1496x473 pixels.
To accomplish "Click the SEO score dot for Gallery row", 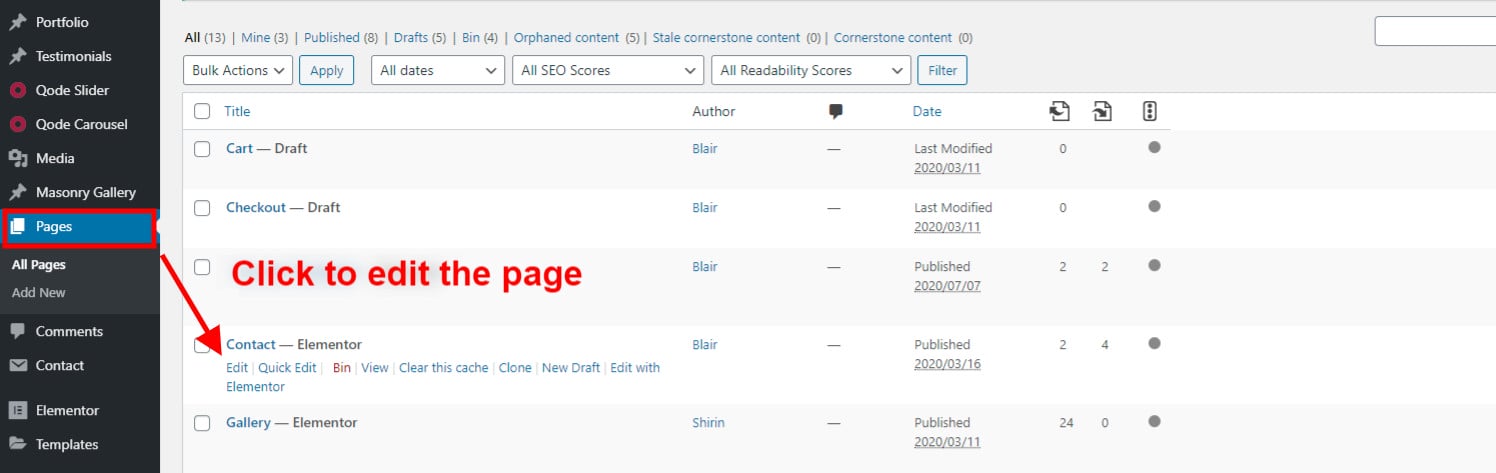I will (1154, 421).
